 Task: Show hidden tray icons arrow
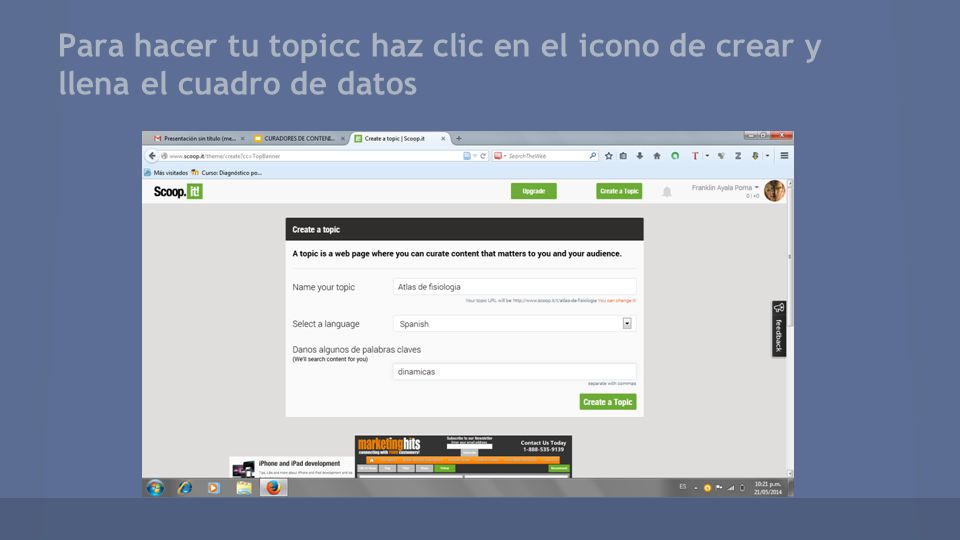696,488
